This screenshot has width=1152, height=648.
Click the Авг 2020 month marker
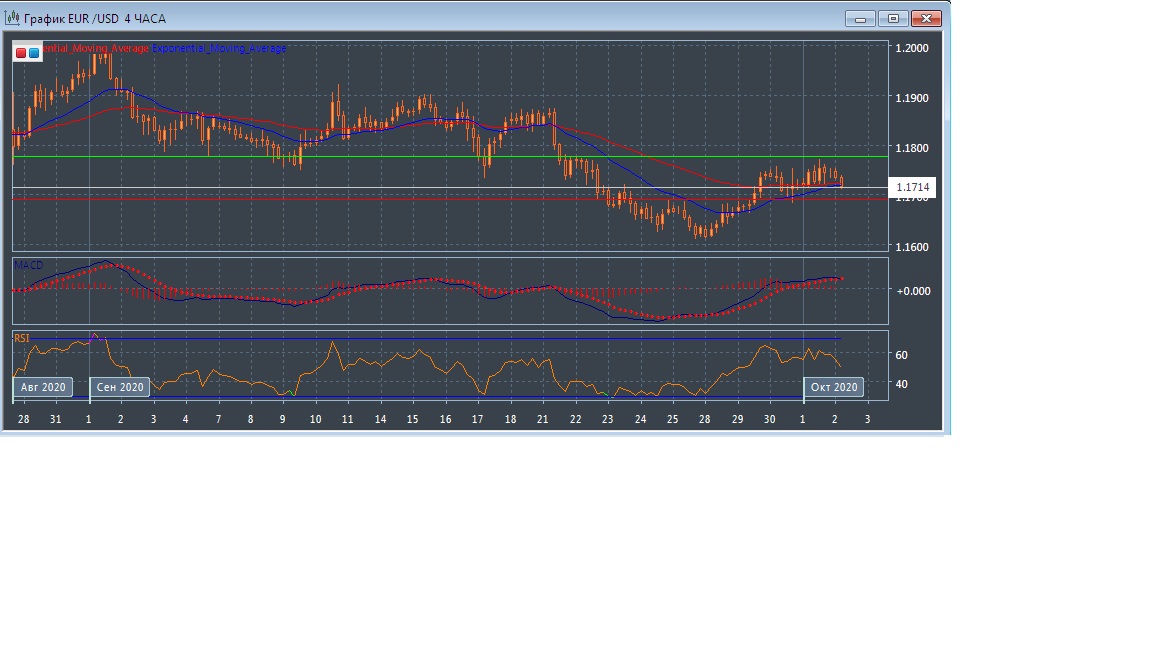click(43, 387)
